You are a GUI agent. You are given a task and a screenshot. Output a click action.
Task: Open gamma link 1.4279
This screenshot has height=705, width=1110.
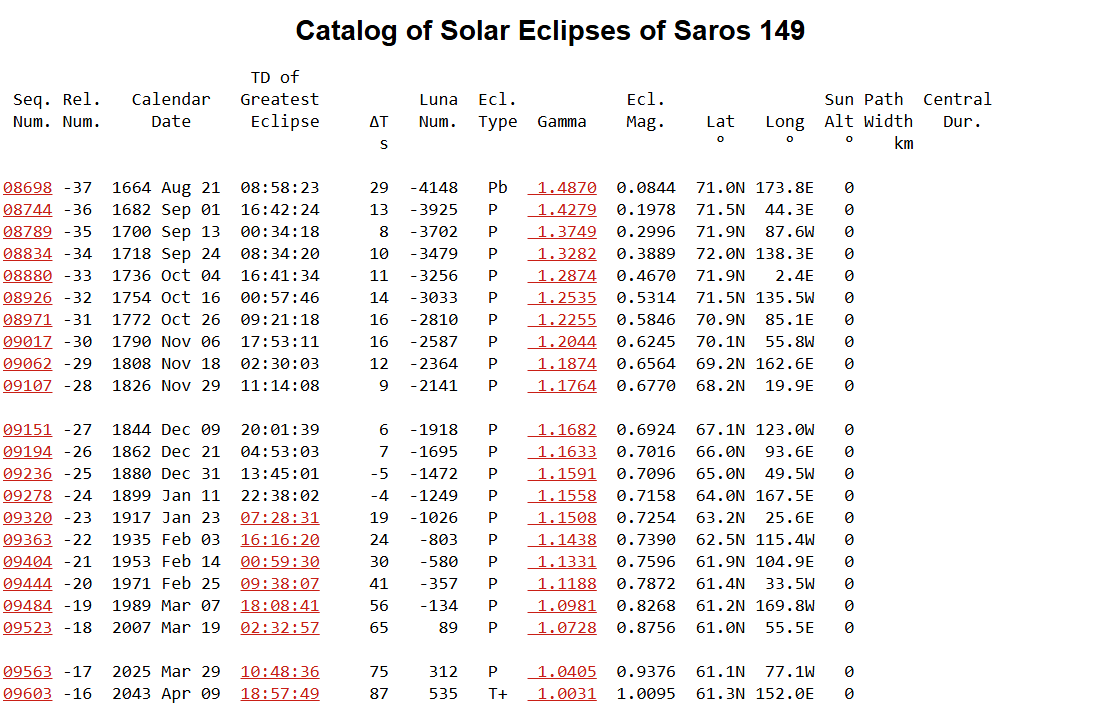coord(562,210)
